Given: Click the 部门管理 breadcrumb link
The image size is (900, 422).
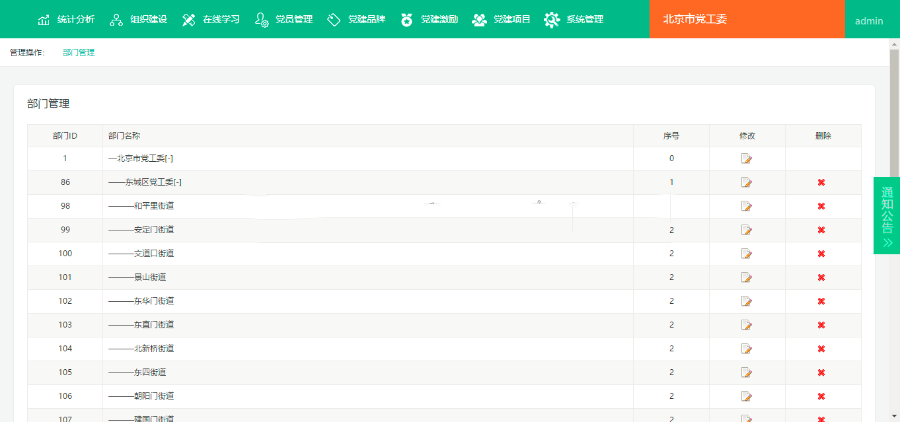Looking at the screenshot, I should coord(78,52).
